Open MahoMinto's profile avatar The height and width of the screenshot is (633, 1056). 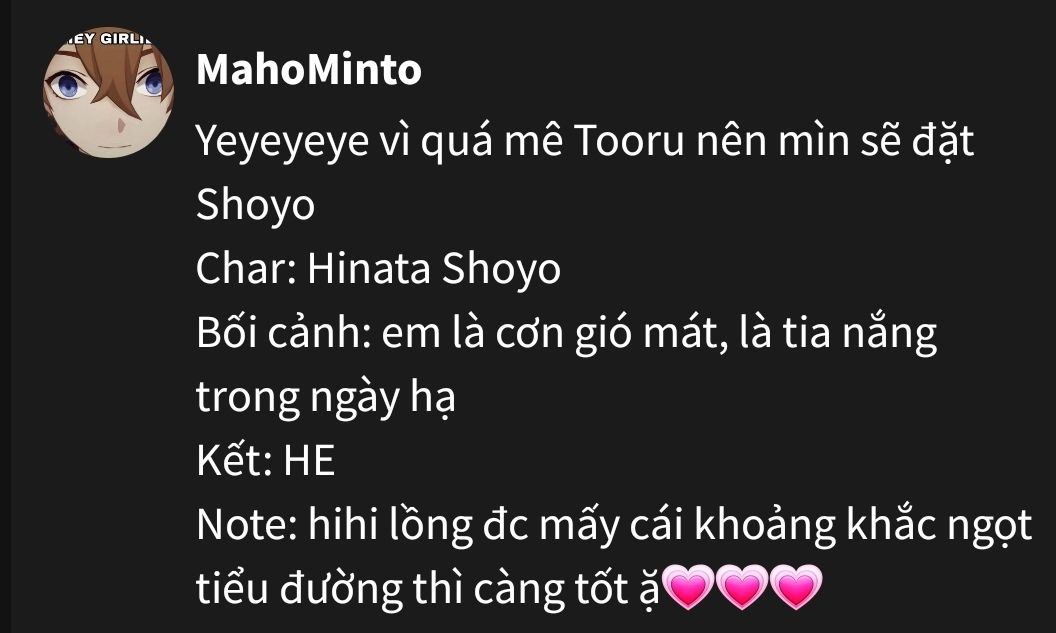(x=108, y=92)
